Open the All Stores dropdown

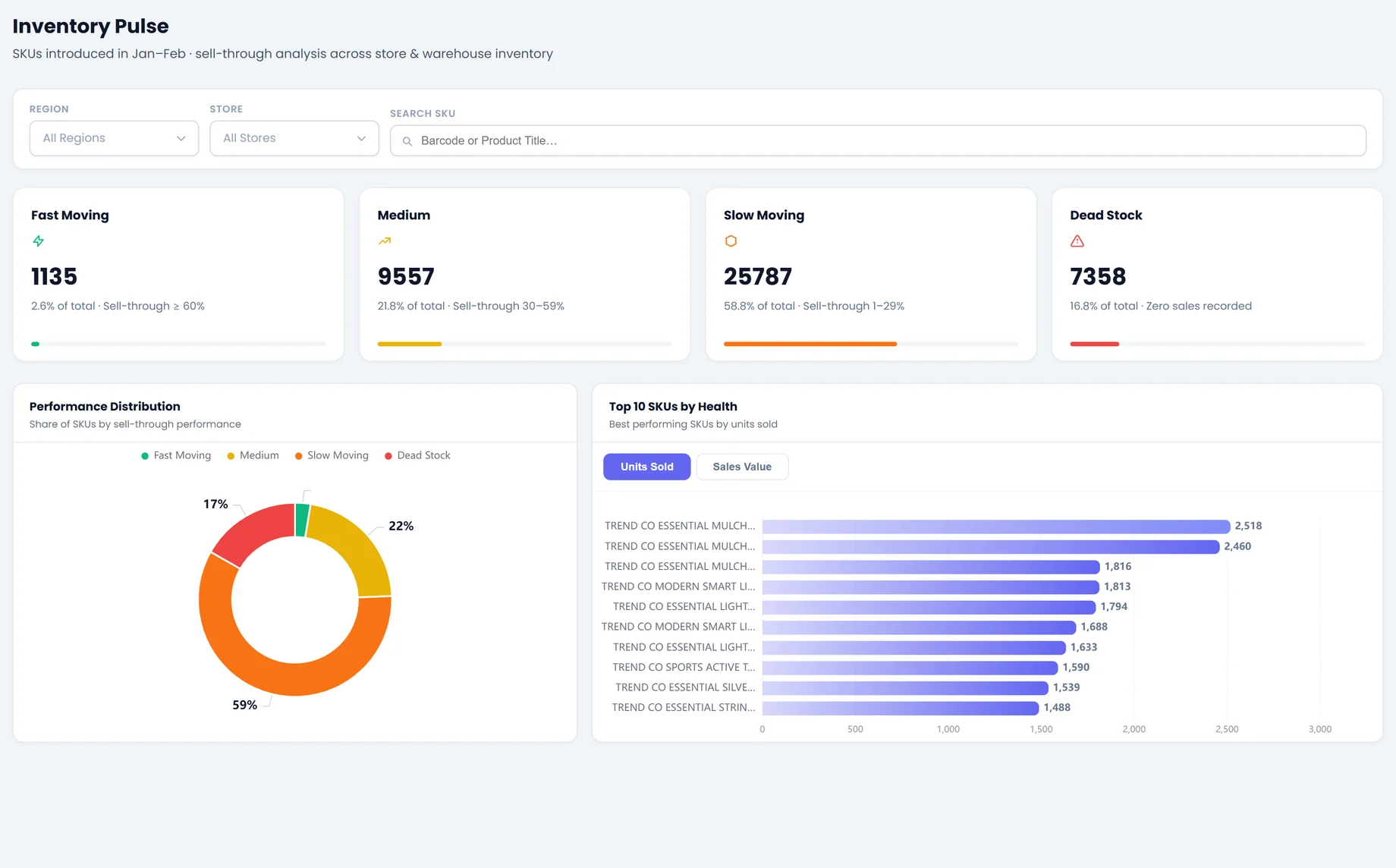coord(294,138)
